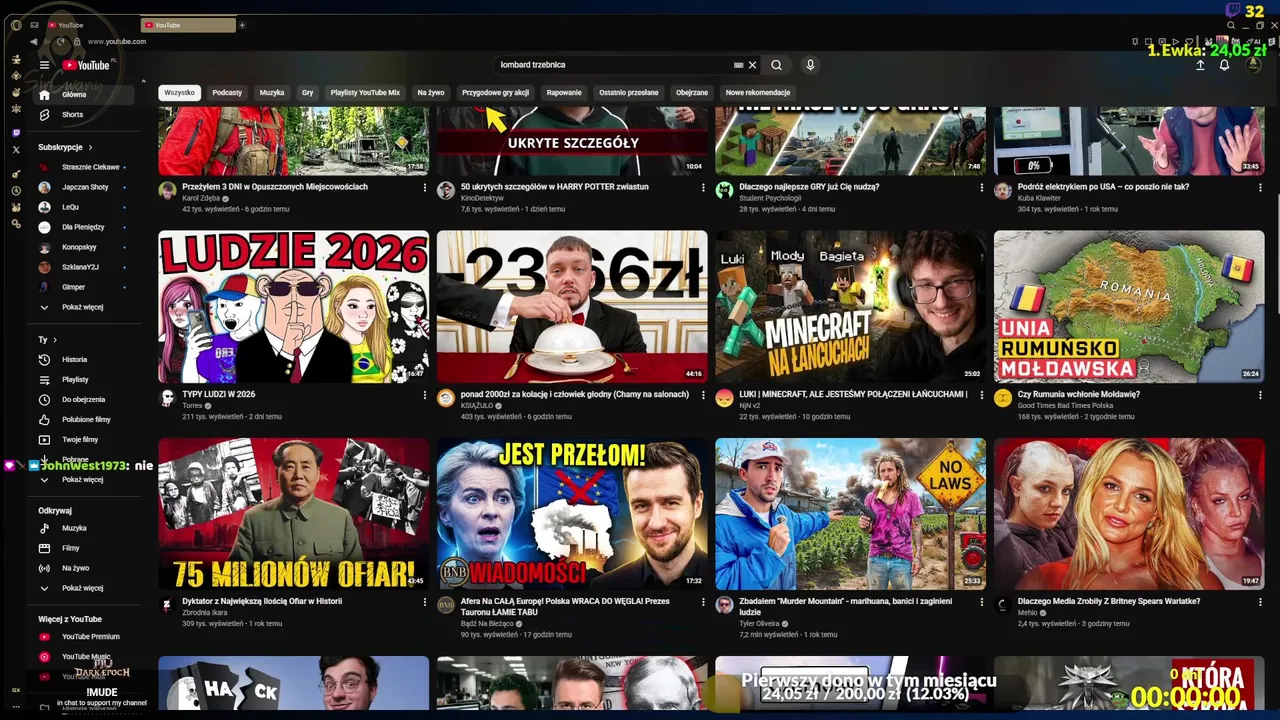Viewport: 1280px width, 720px height.
Task: Open Polubione filmy liked videos
Action: click(x=82, y=420)
